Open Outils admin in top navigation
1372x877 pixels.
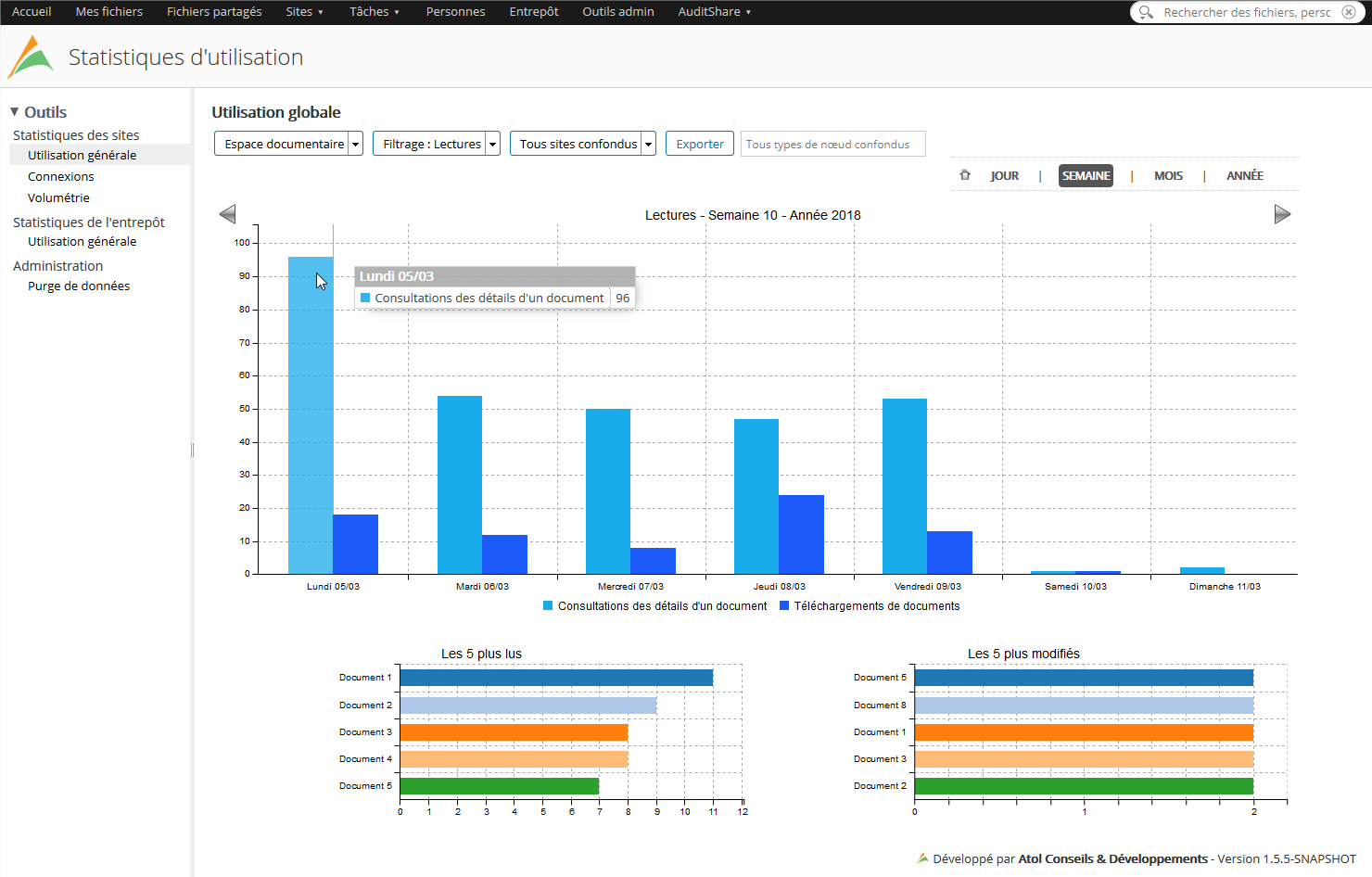[x=618, y=12]
